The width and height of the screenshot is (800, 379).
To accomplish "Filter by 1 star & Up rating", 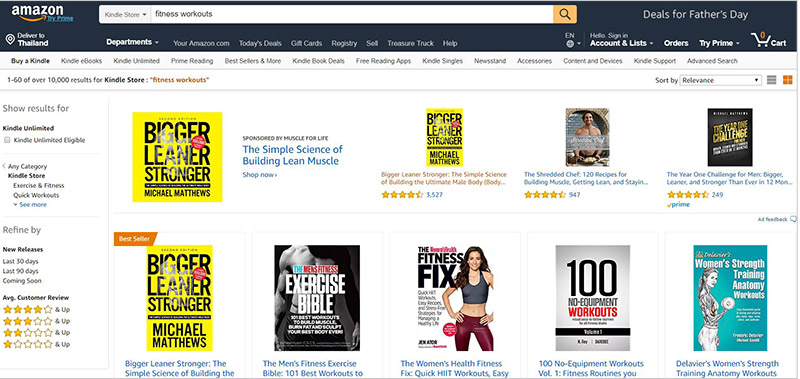I will pos(36,344).
